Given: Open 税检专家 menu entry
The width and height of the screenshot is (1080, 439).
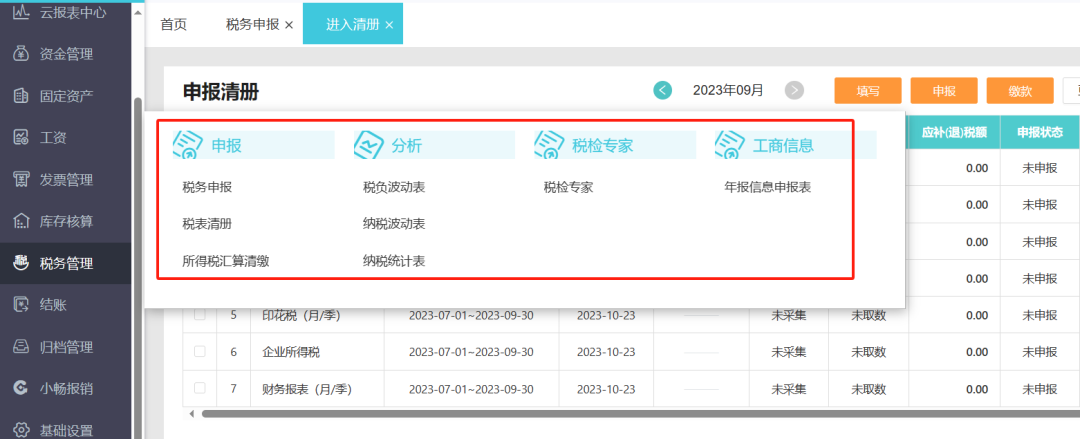Looking at the screenshot, I should coord(568,187).
